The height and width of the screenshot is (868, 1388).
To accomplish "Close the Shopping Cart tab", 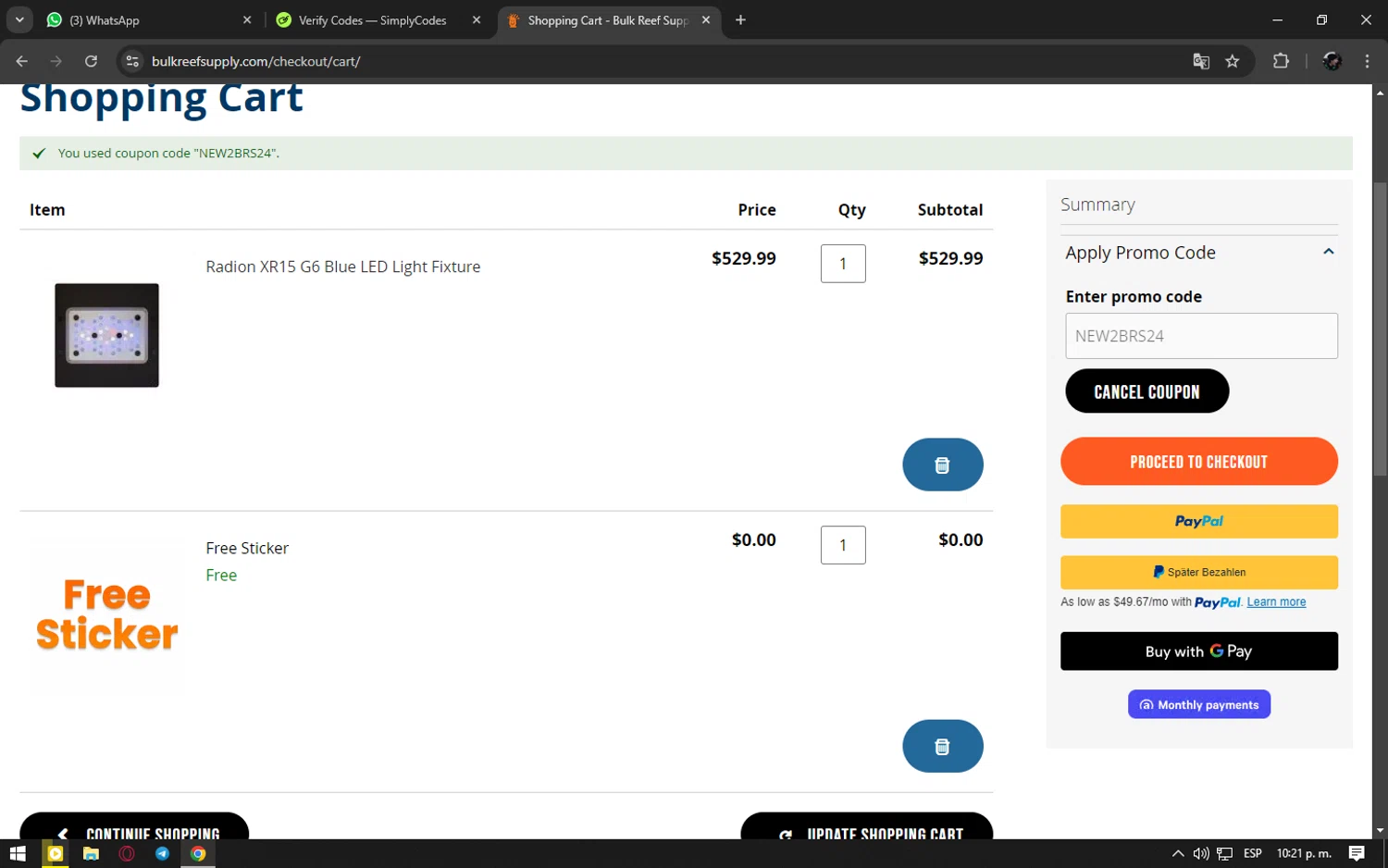I will point(706,20).
